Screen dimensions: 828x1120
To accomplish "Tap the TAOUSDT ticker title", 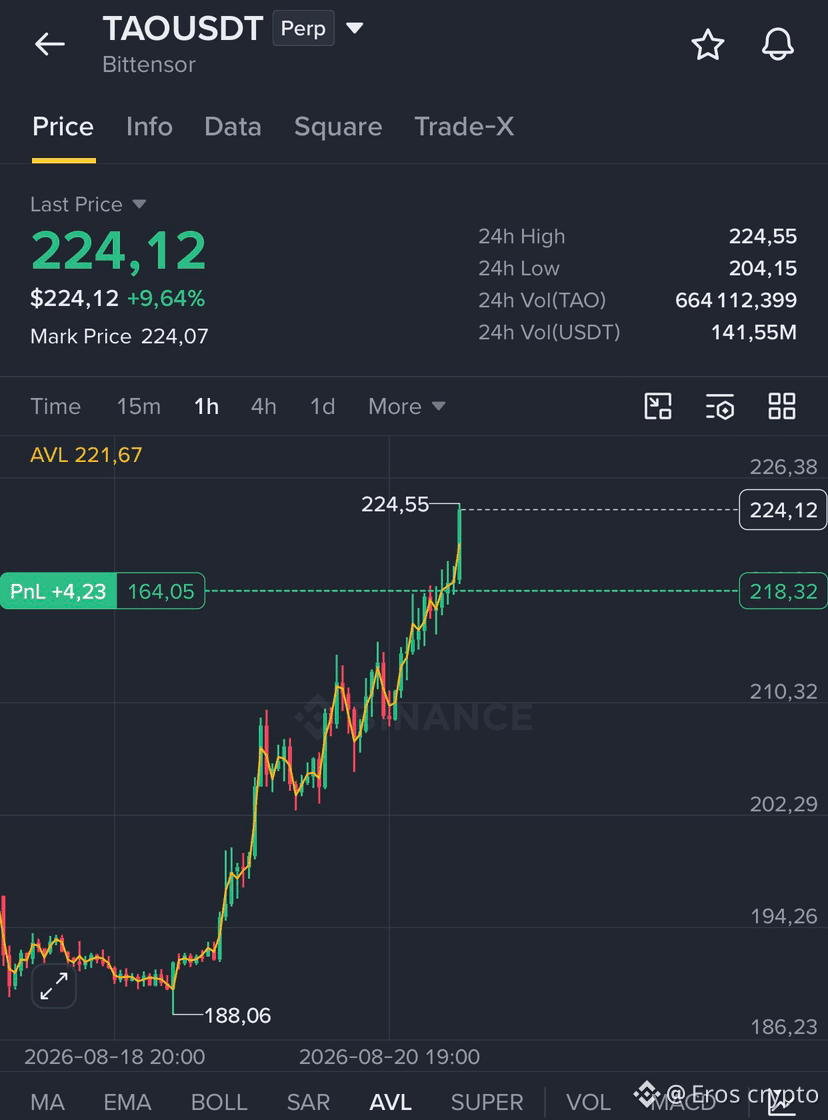I will tap(183, 29).
